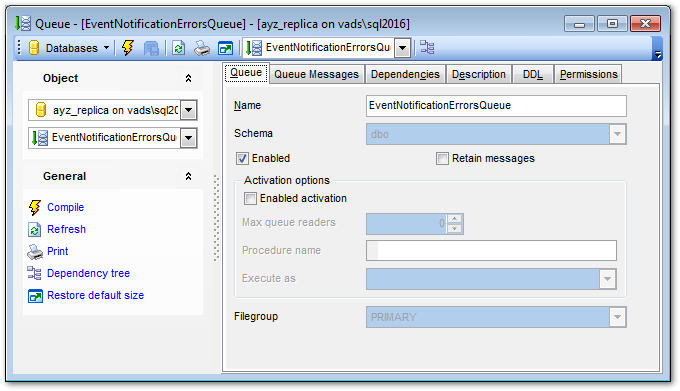Click the sidebar splitter handle dots
The height and width of the screenshot is (391, 680).
click(x=216, y=218)
